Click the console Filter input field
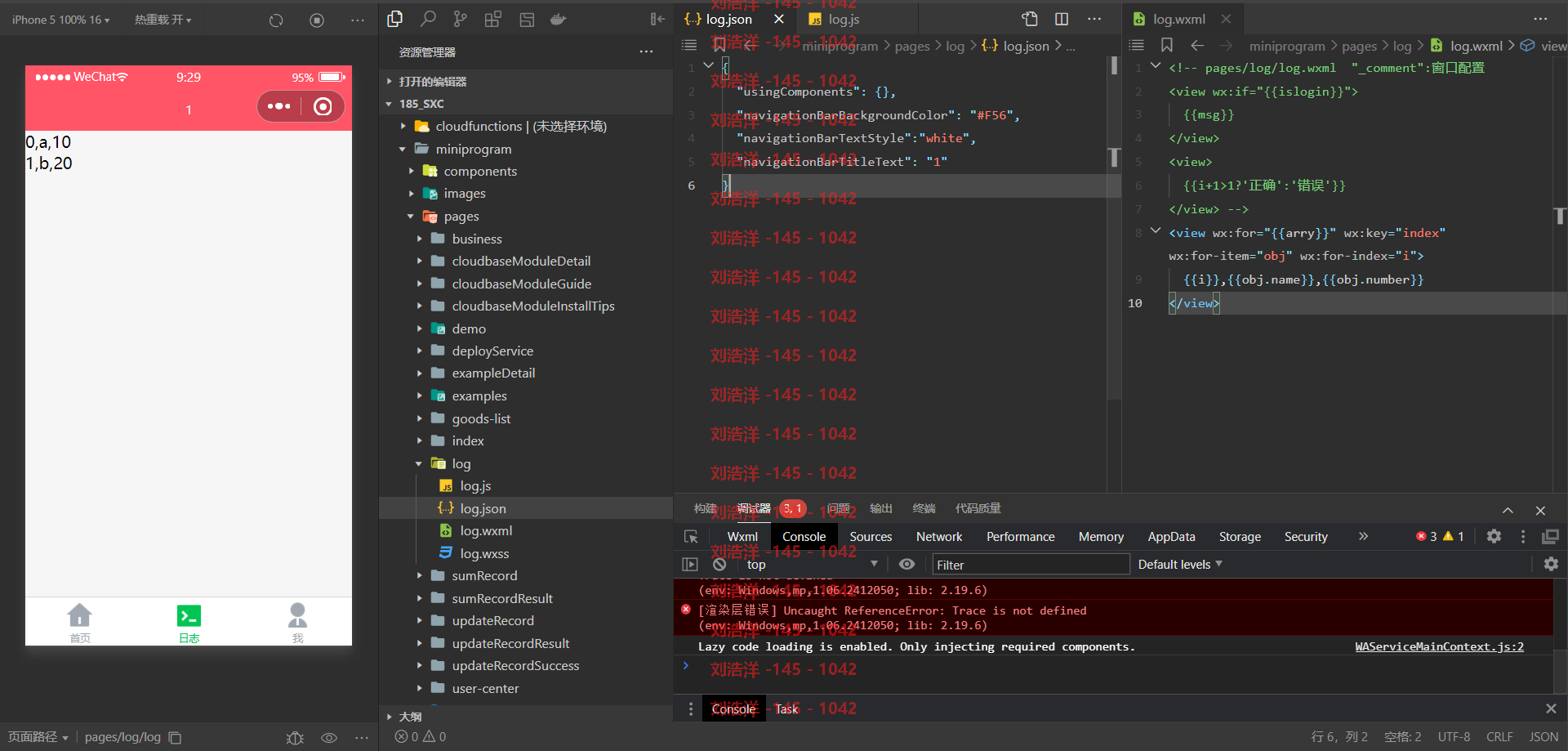Image resolution: width=1568 pixels, height=751 pixels. pyautogui.click(x=1031, y=564)
